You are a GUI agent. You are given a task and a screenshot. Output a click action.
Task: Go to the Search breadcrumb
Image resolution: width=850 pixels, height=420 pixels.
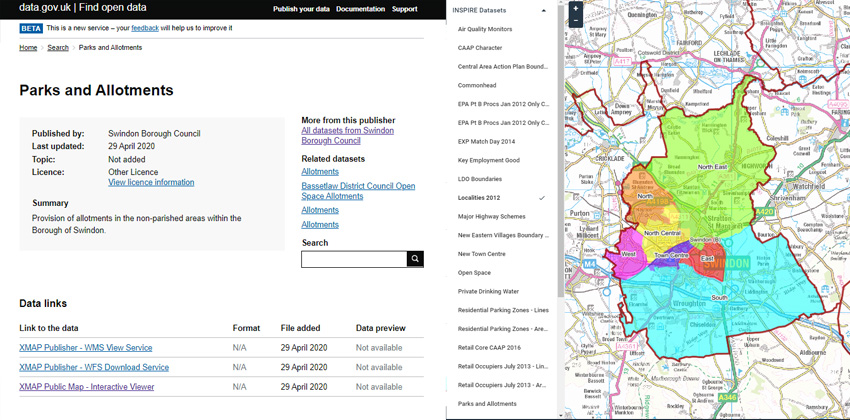click(58, 48)
